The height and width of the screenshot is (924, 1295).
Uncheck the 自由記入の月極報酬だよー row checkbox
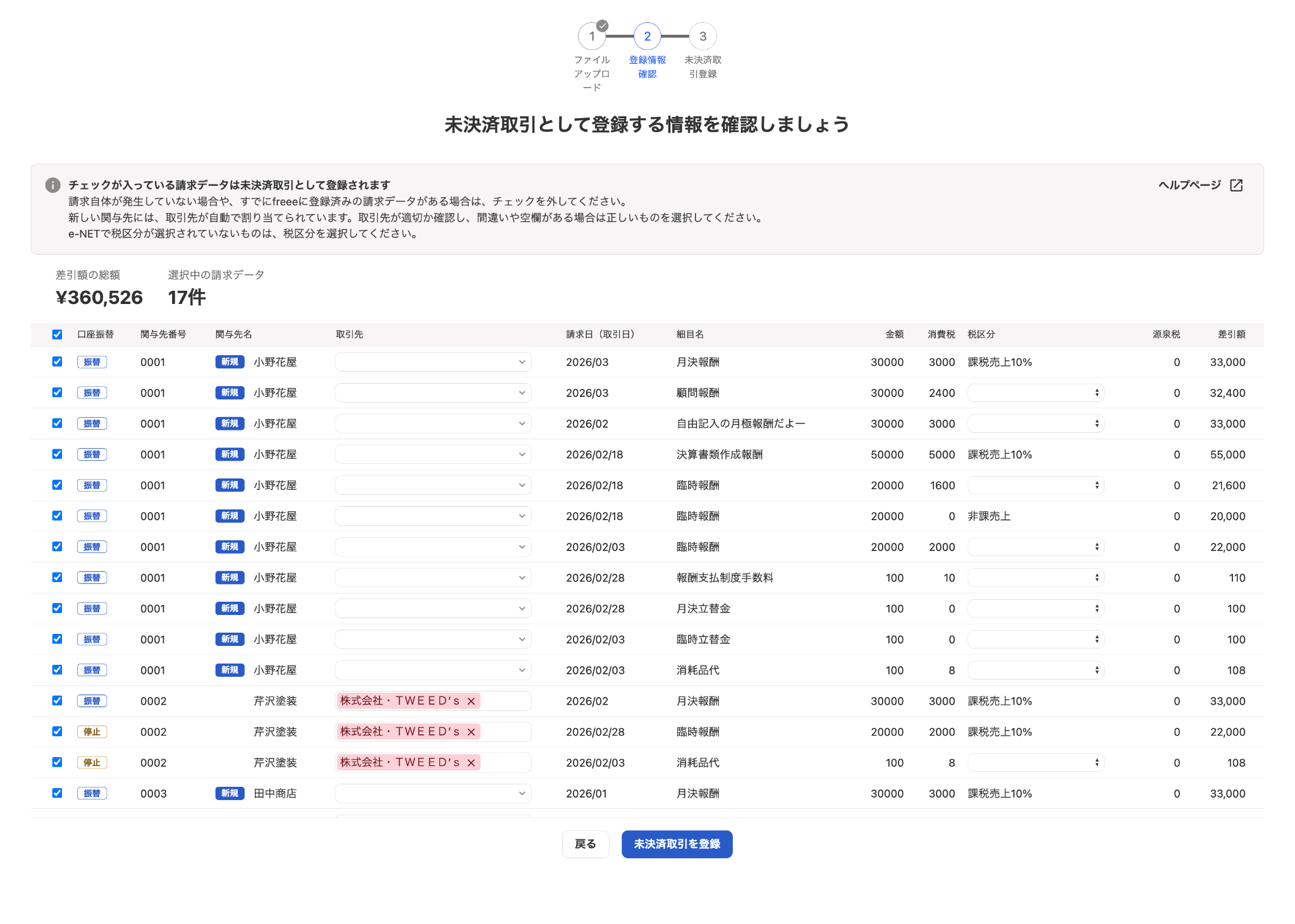[57, 423]
